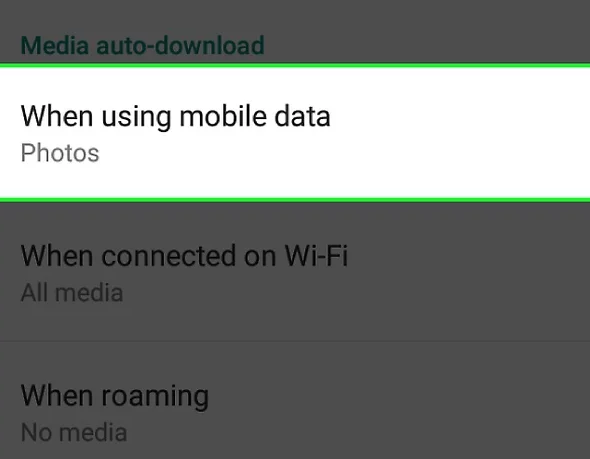
Task: Change mobile data download from Photos
Action: point(295,133)
